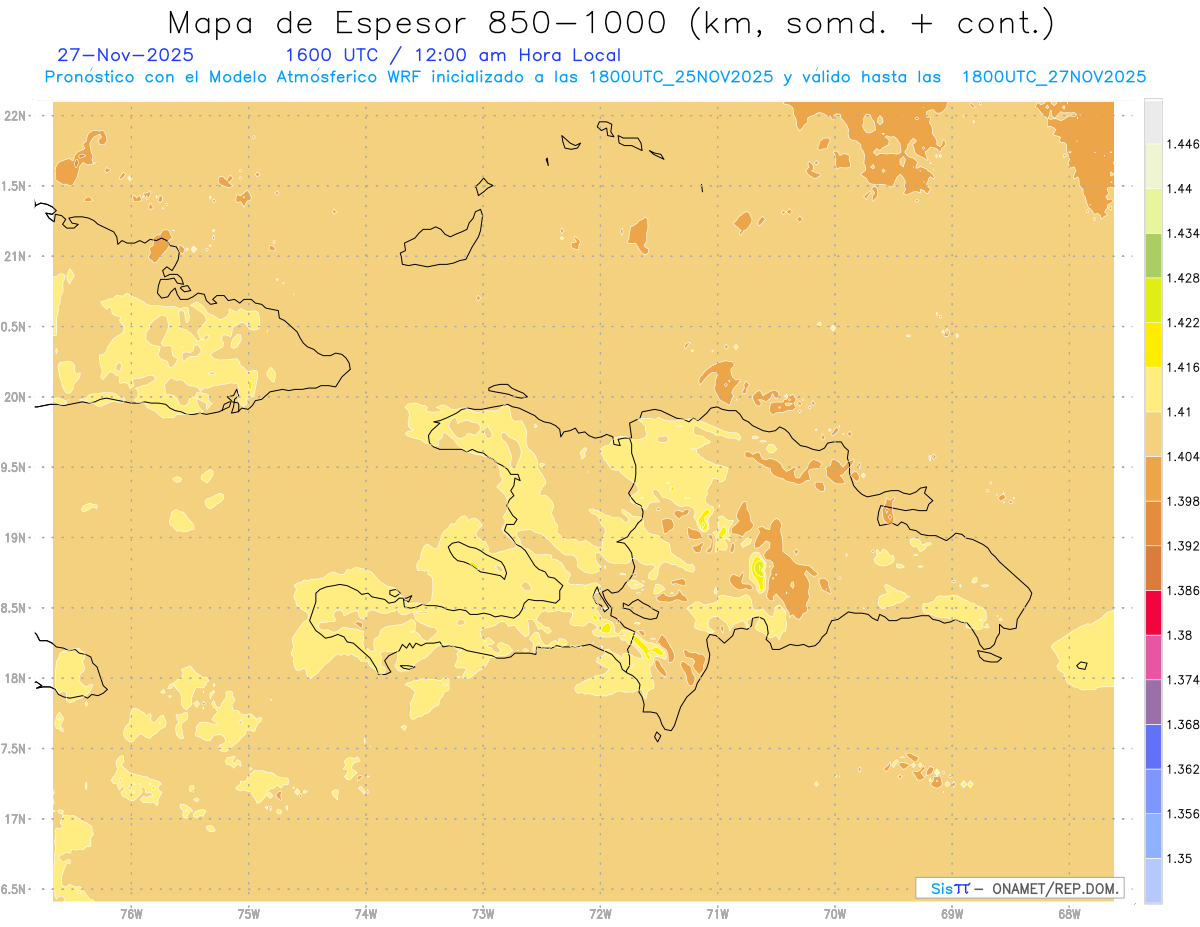Click the '70W' longitude axis label
This screenshot has height=927, width=1200.
[x=835, y=913]
